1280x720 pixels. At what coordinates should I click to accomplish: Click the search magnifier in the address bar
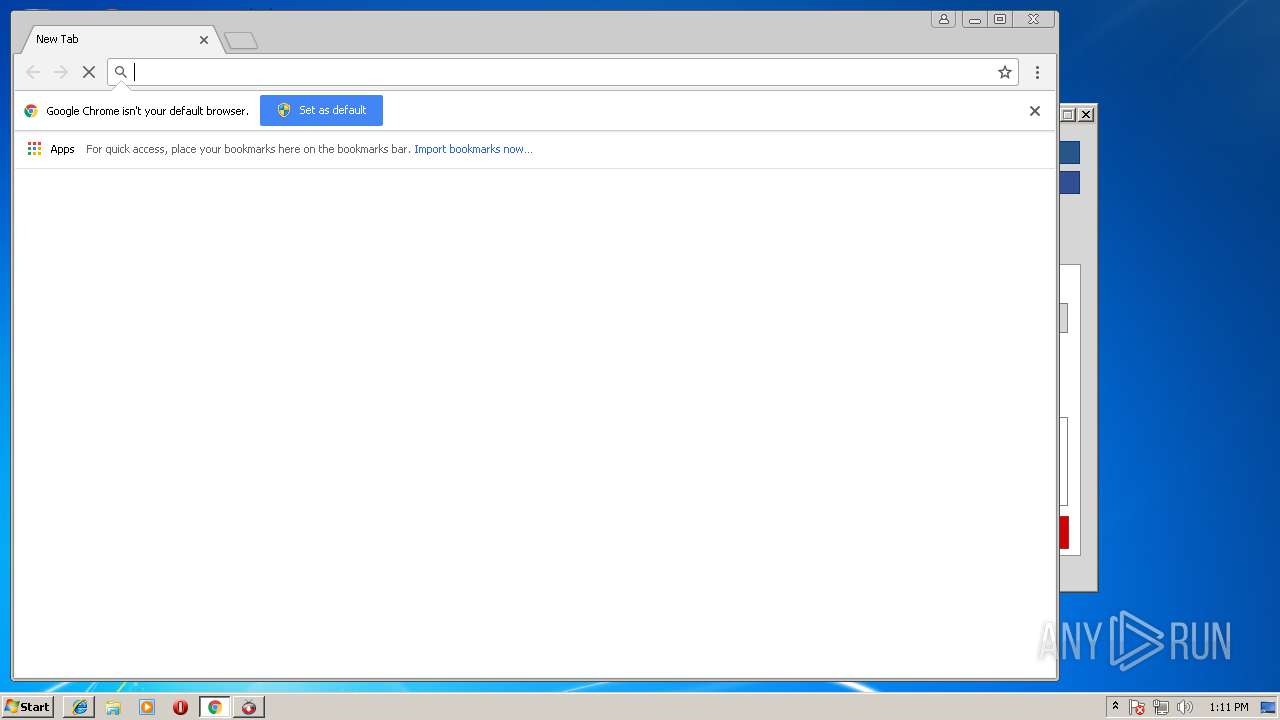pos(121,72)
